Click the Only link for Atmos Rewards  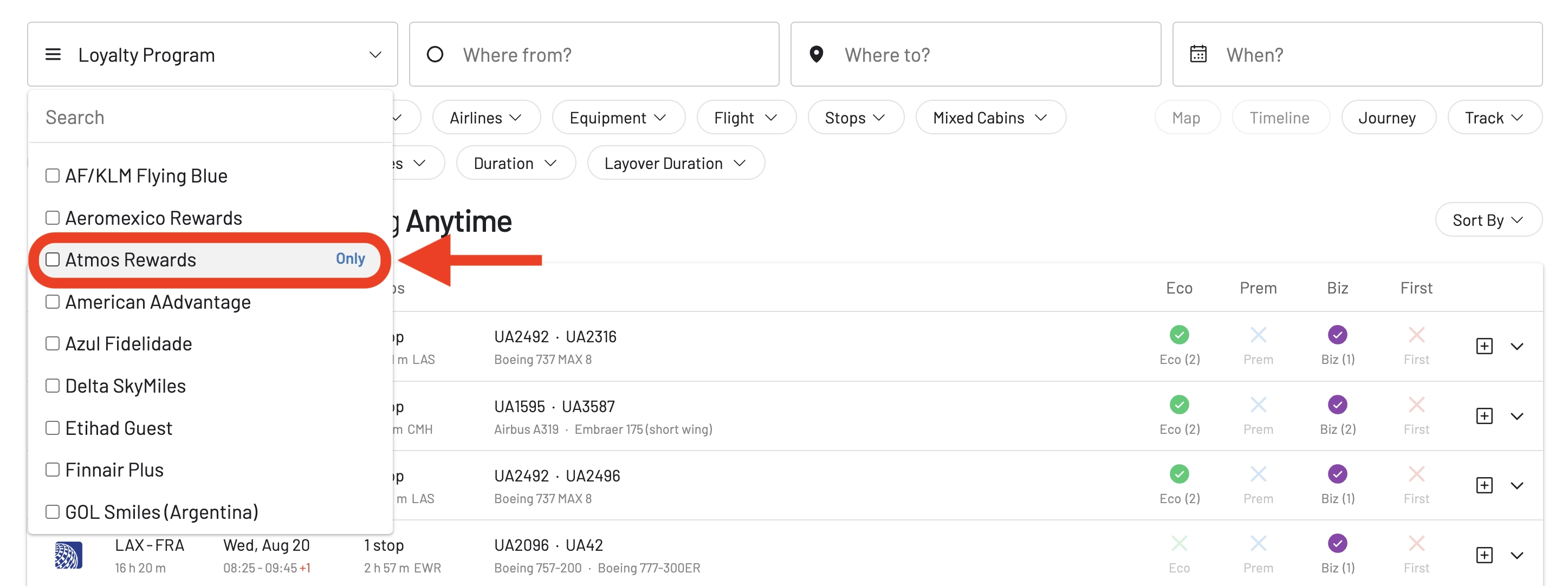[x=351, y=259]
